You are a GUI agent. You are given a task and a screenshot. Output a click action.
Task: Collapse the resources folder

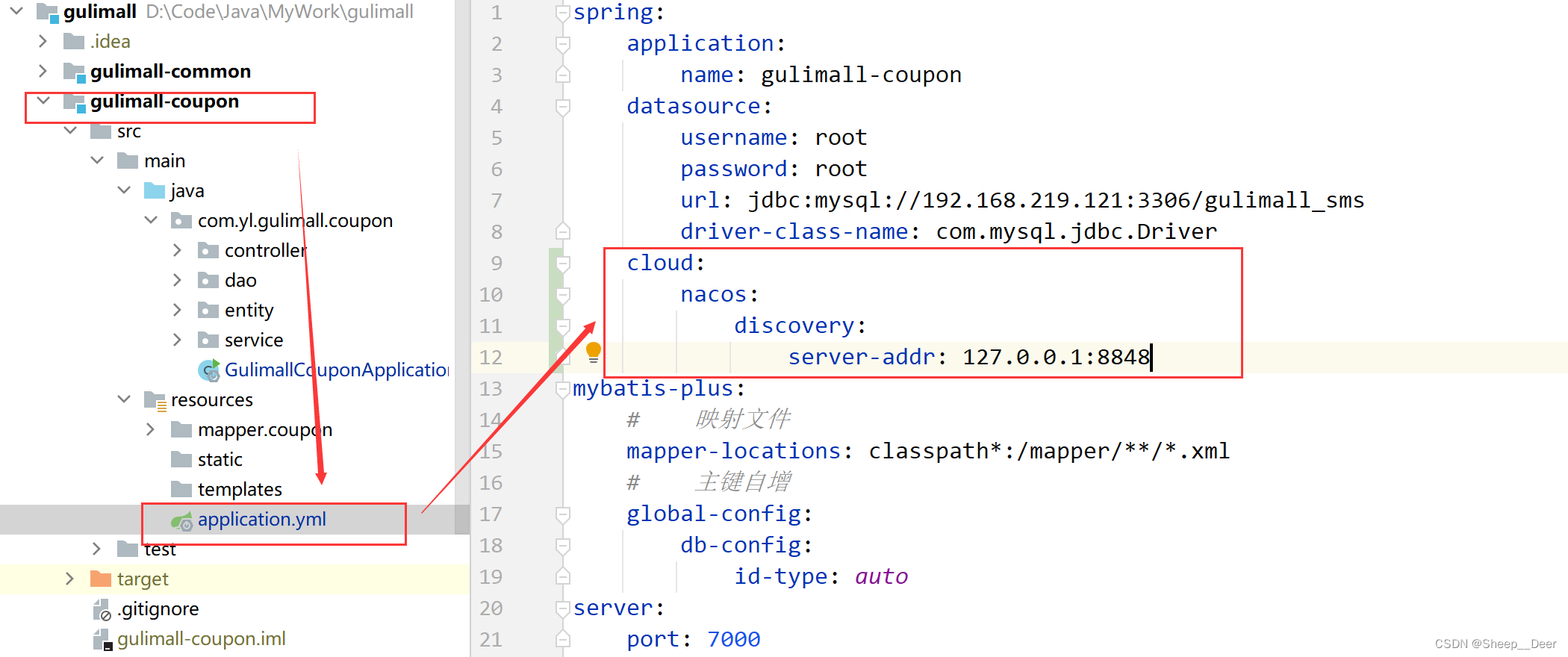[124, 399]
